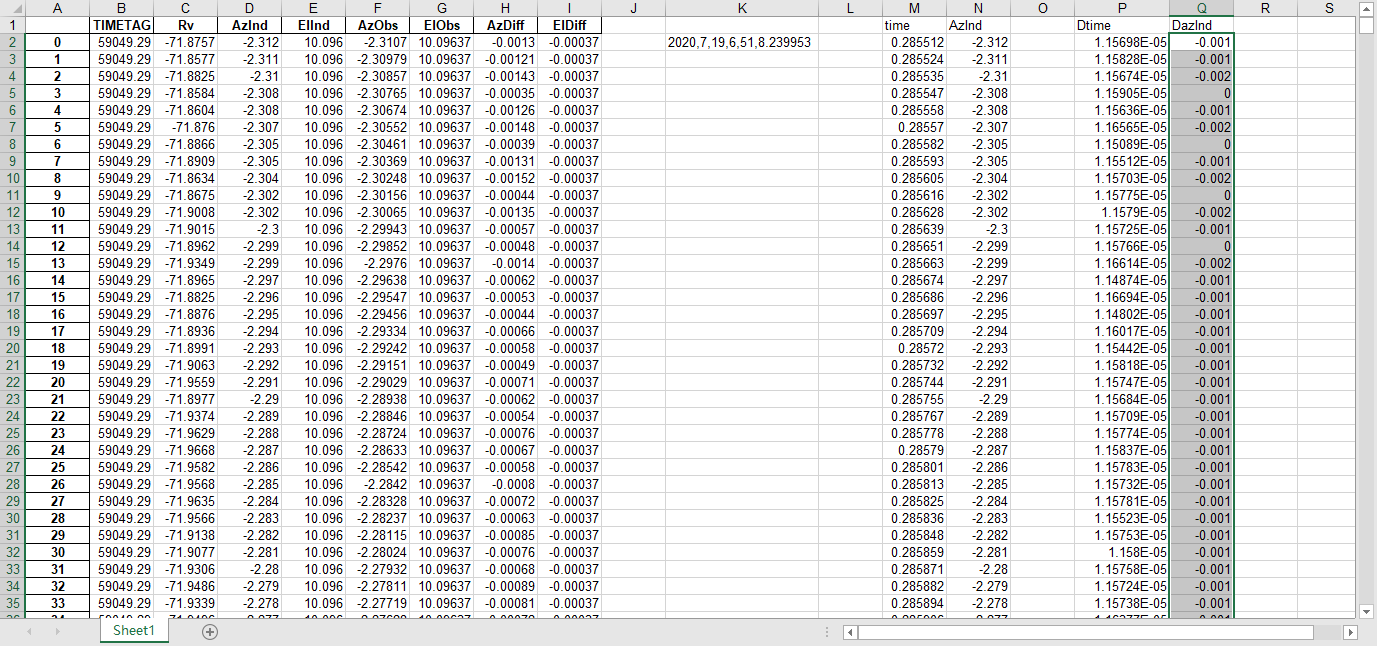This screenshot has width=1377, height=646.
Task: Select the AzObs column header F
Action: coord(377,9)
